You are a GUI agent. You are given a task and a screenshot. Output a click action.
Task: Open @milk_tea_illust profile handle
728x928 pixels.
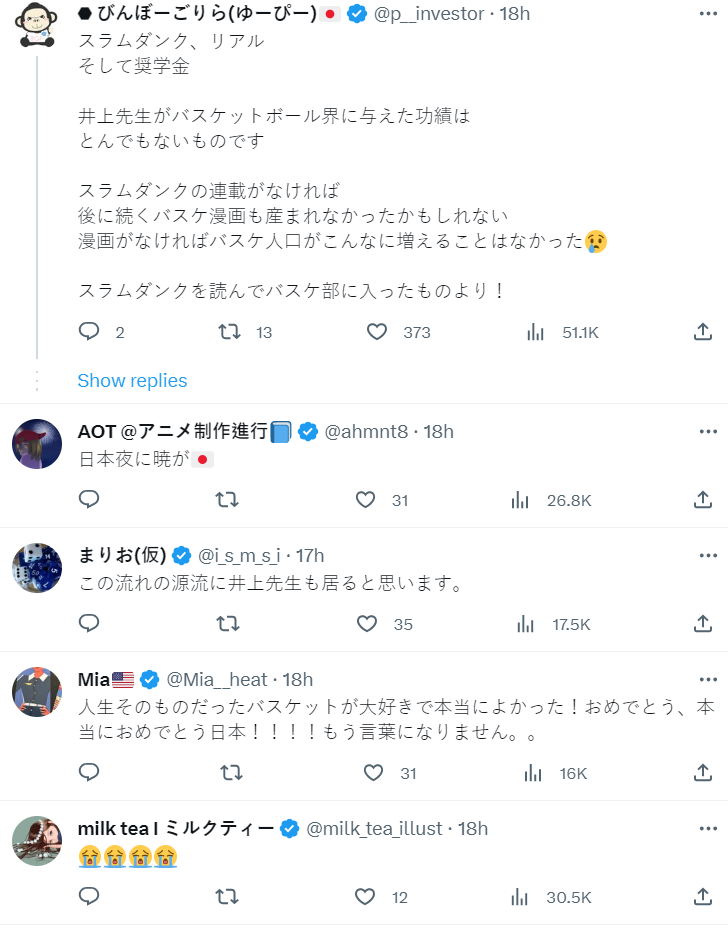[376, 828]
